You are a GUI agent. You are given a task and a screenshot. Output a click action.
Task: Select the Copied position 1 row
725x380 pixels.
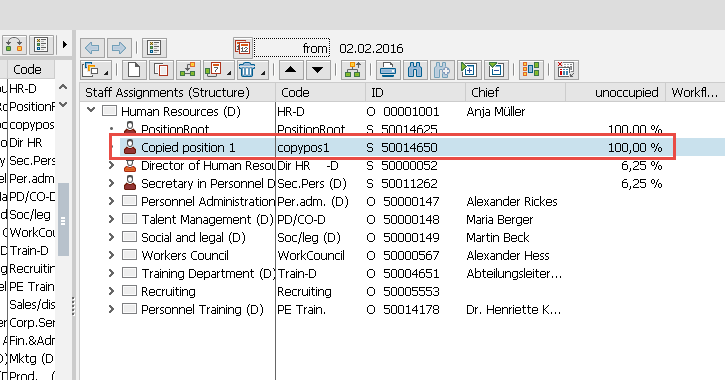[393, 147]
